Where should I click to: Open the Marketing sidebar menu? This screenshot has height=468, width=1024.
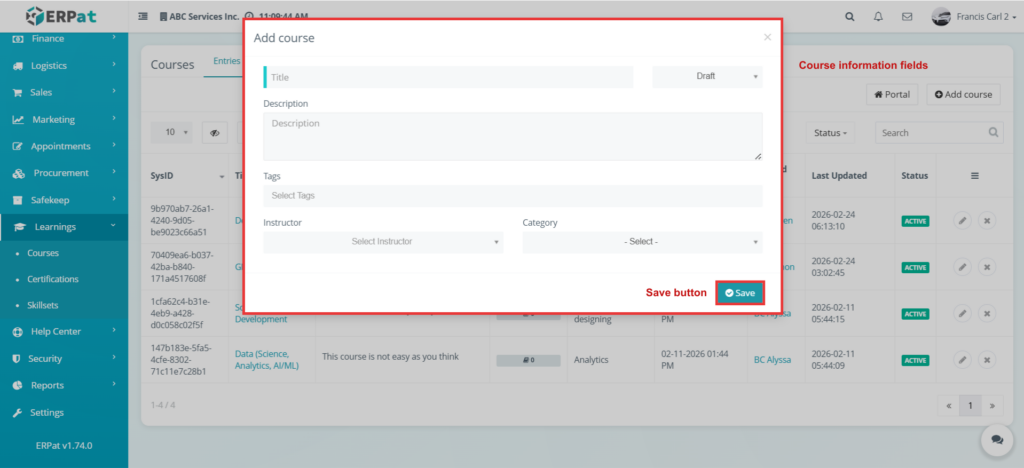(x=64, y=119)
